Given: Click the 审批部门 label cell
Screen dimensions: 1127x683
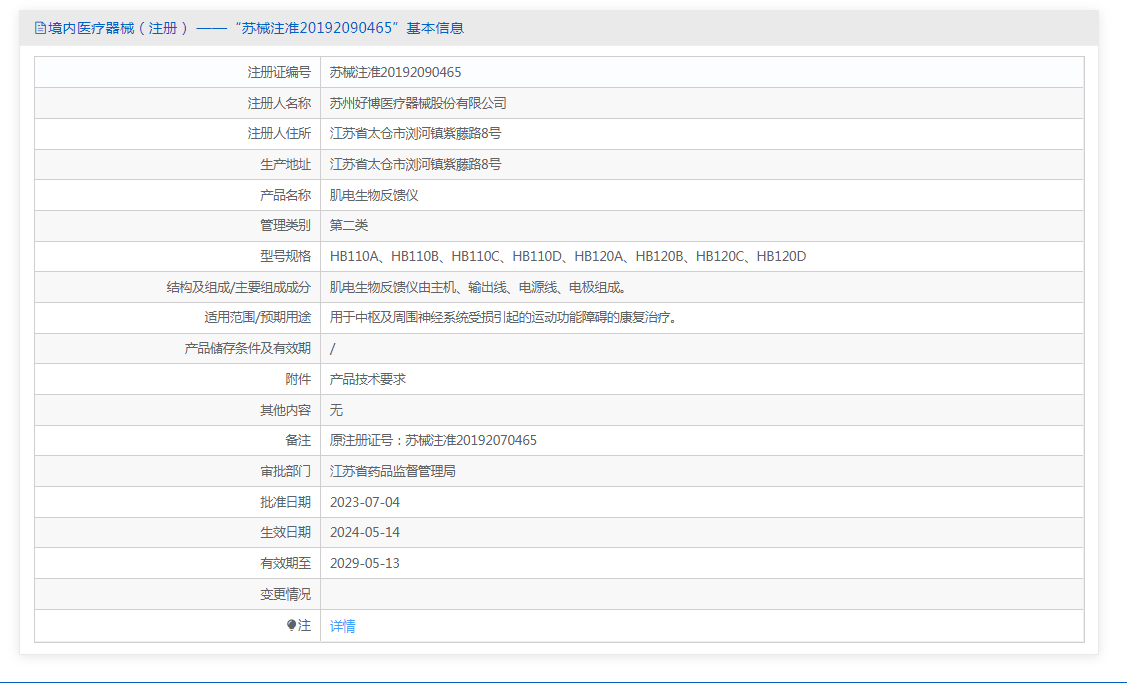Looking at the screenshot, I should [x=178, y=472].
